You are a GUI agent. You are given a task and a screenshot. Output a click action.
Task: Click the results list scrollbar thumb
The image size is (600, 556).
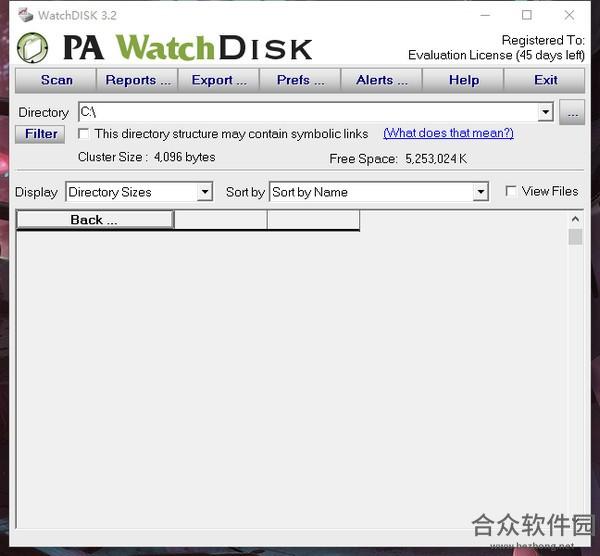click(x=575, y=236)
